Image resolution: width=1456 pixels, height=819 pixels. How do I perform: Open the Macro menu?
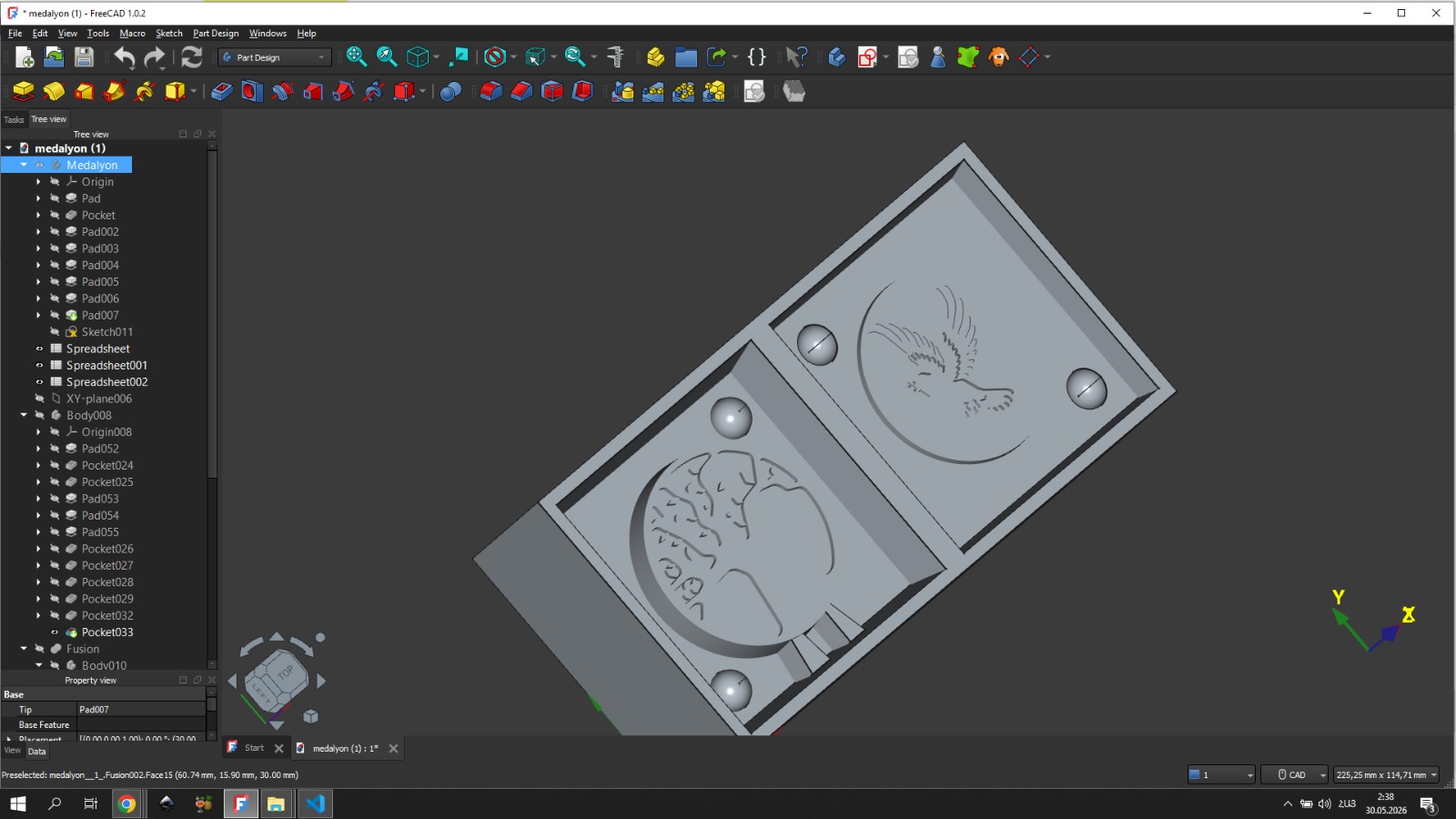(x=132, y=34)
